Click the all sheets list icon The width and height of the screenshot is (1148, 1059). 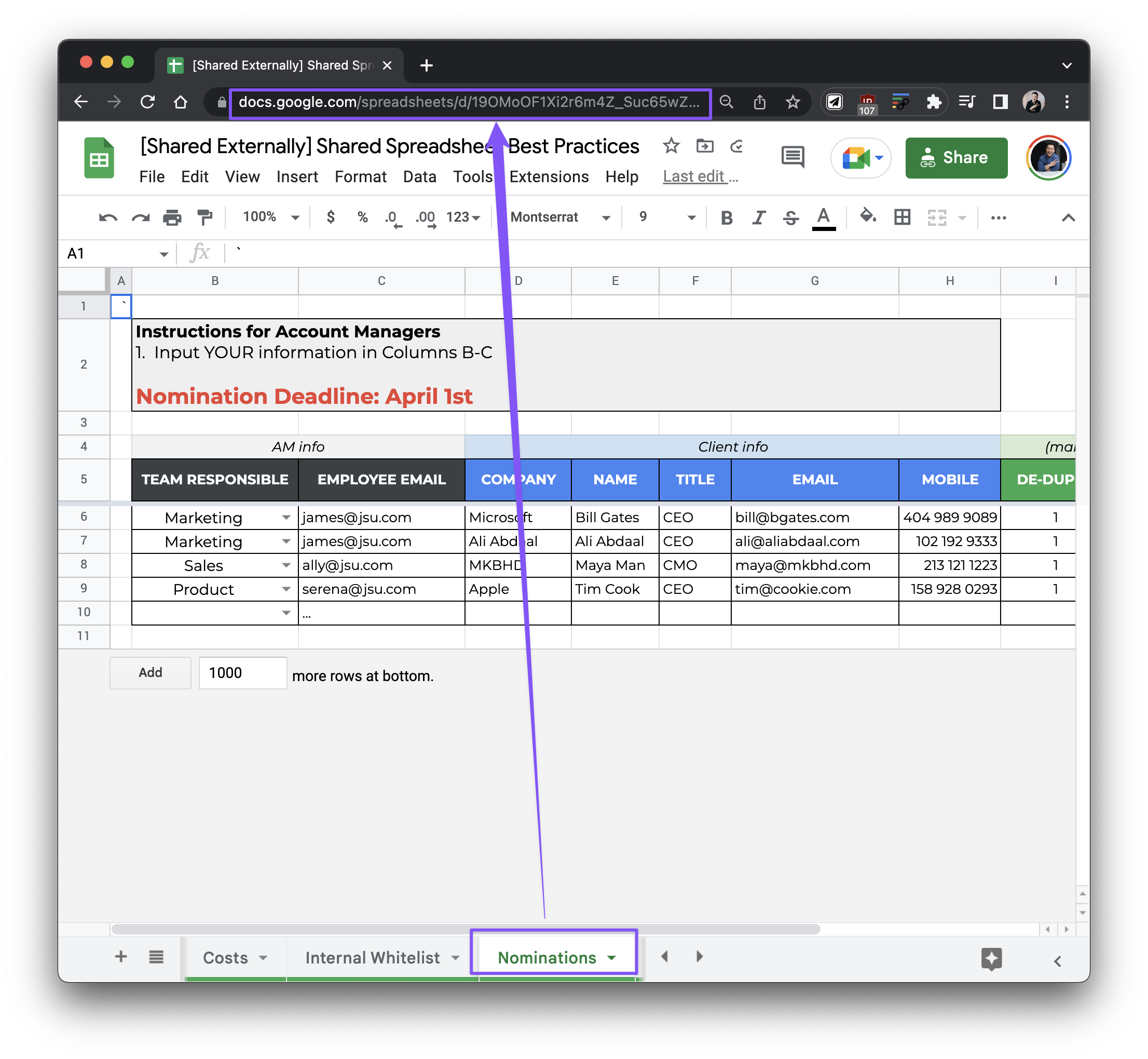point(156,957)
